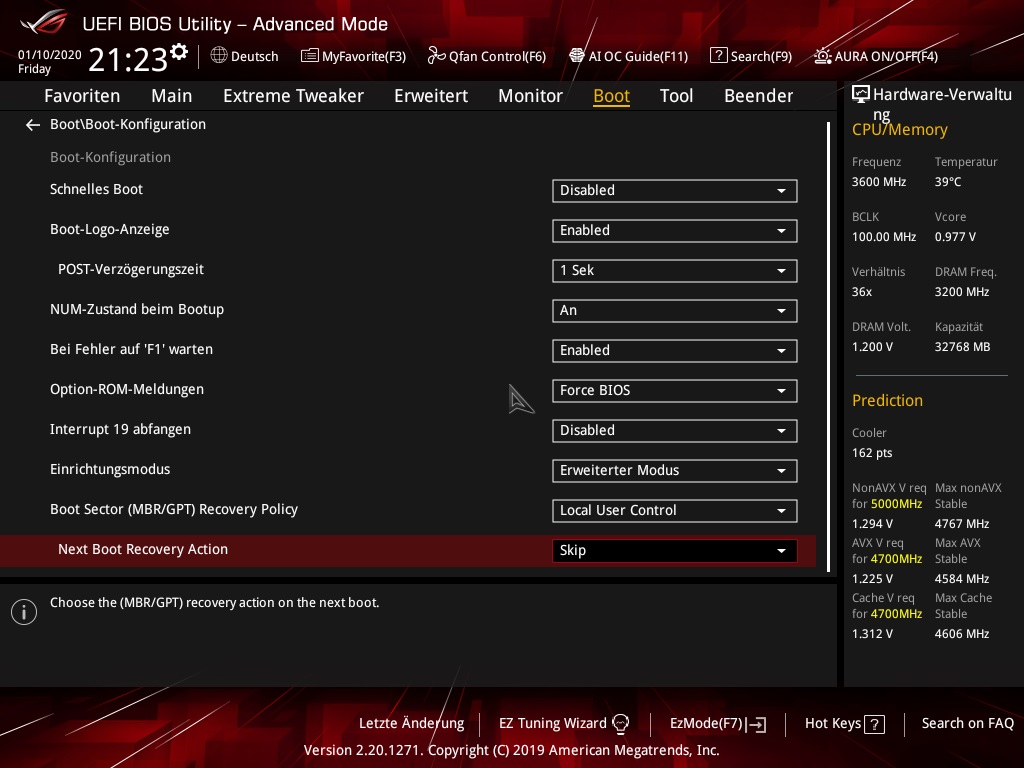Viewport: 1024px width, 768px height.
Task: Open Search(F9) tool
Action: tap(751, 56)
